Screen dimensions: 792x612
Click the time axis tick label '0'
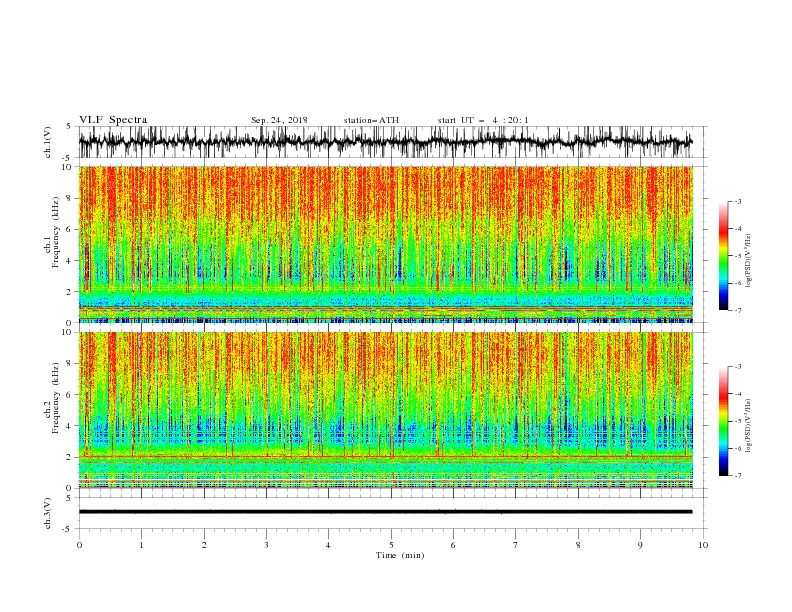pyautogui.click(x=79, y=545)
